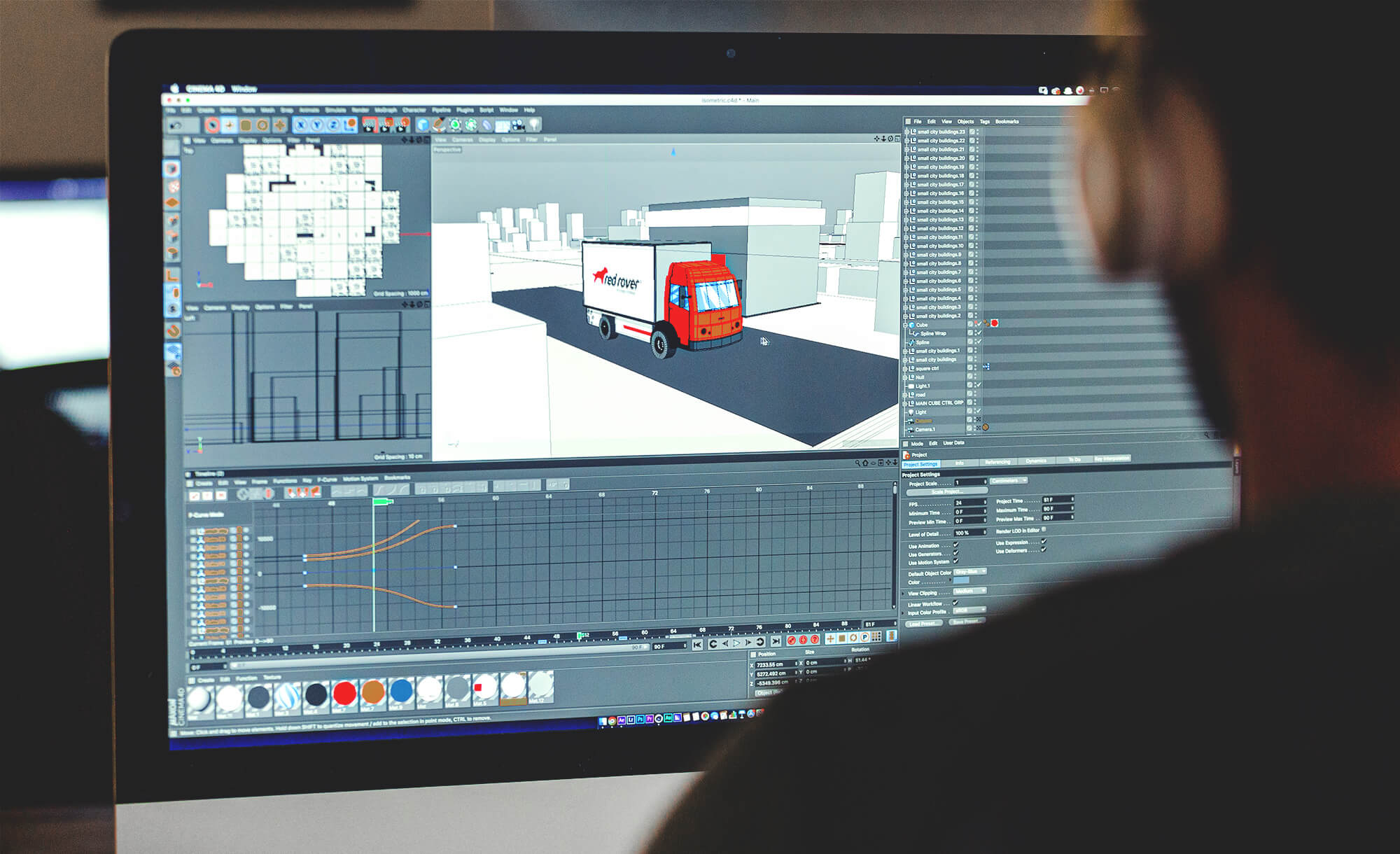Open the Cube primitive icon
The width and height of the screenshot is (1400, 854).
(x=422, y=125)
